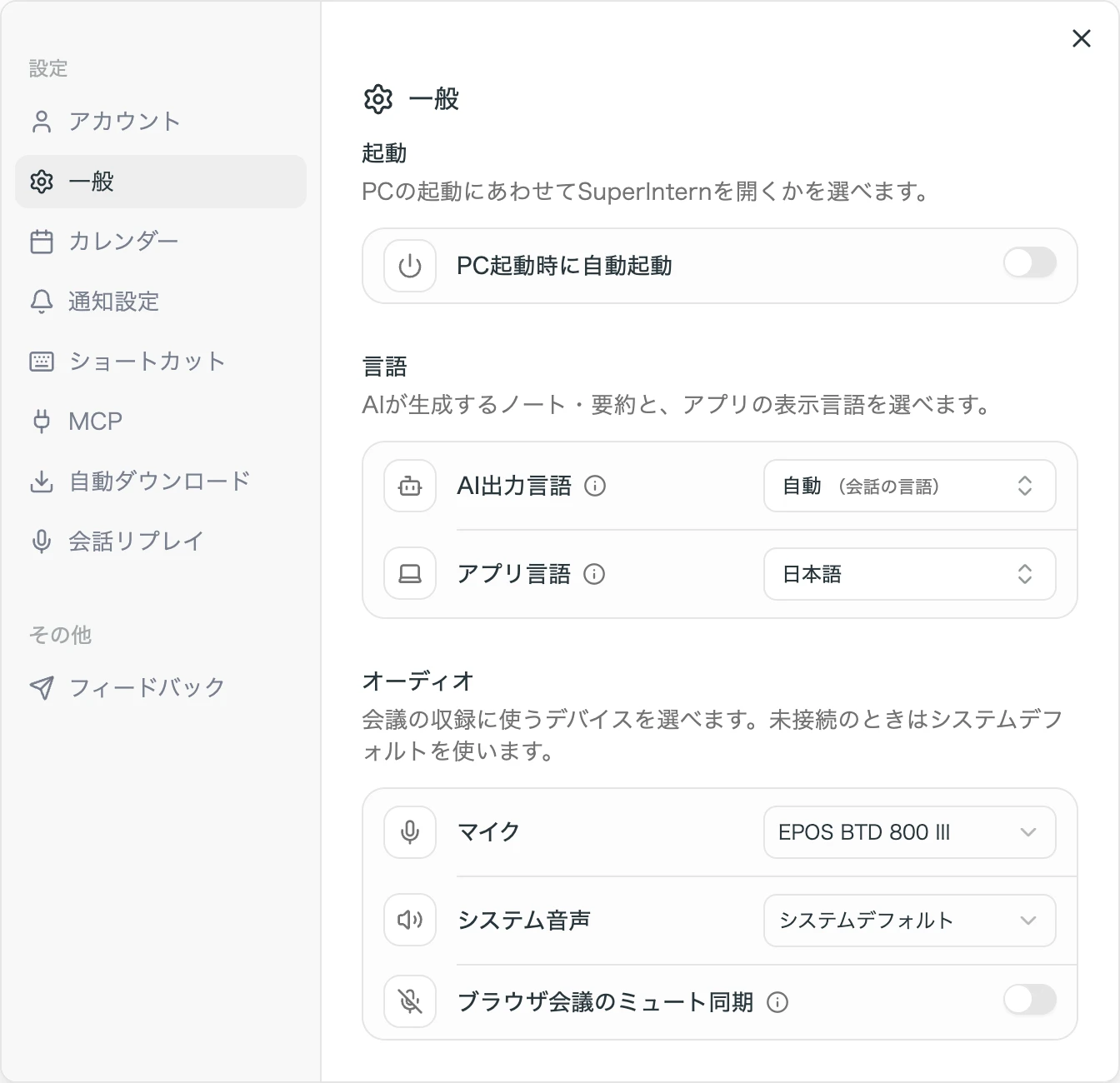Image resolution: width=1120 pixels, height=1083 pixels.
Task: Click the calendar icon beside カレンダー
Action: 41,242
